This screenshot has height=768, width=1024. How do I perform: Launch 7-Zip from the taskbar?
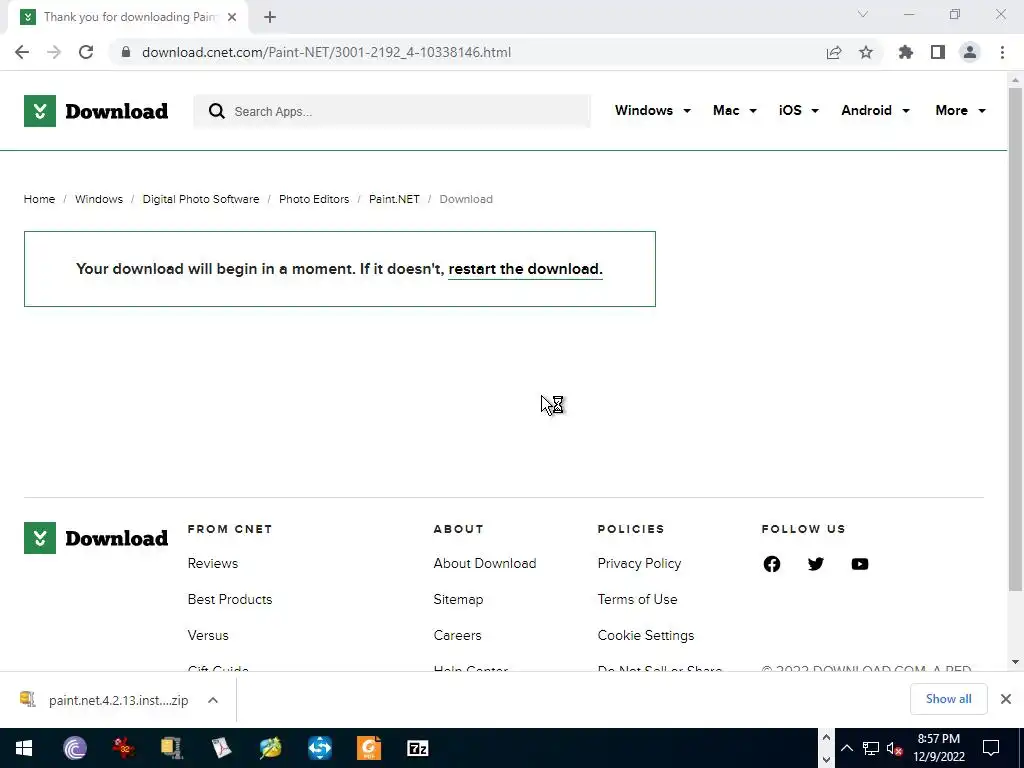pyautogui.click(x=417, y=748)
